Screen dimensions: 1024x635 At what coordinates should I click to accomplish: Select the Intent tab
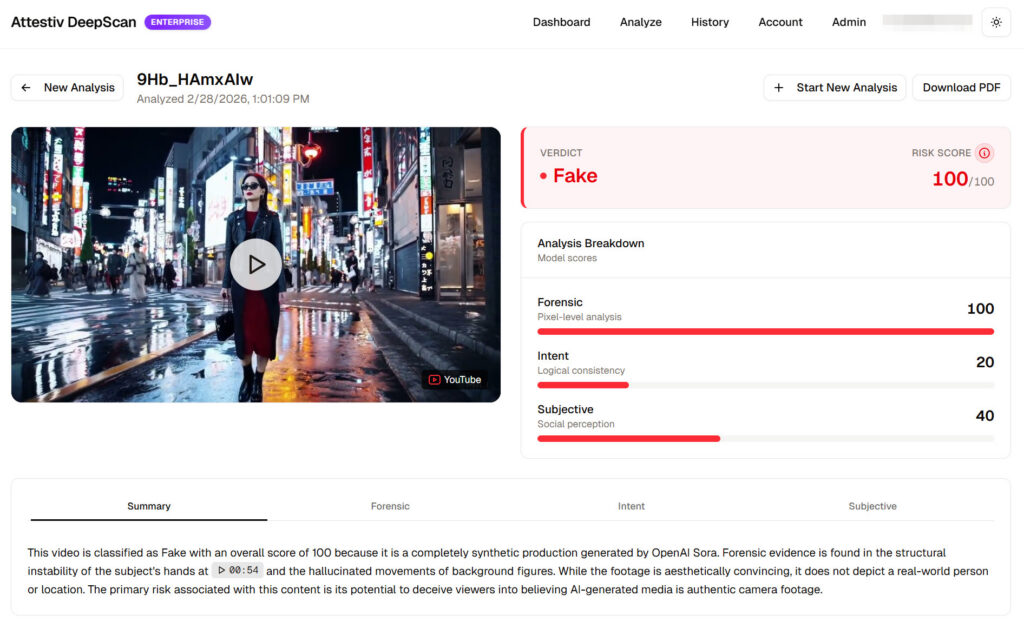click(x=631, y=506)
